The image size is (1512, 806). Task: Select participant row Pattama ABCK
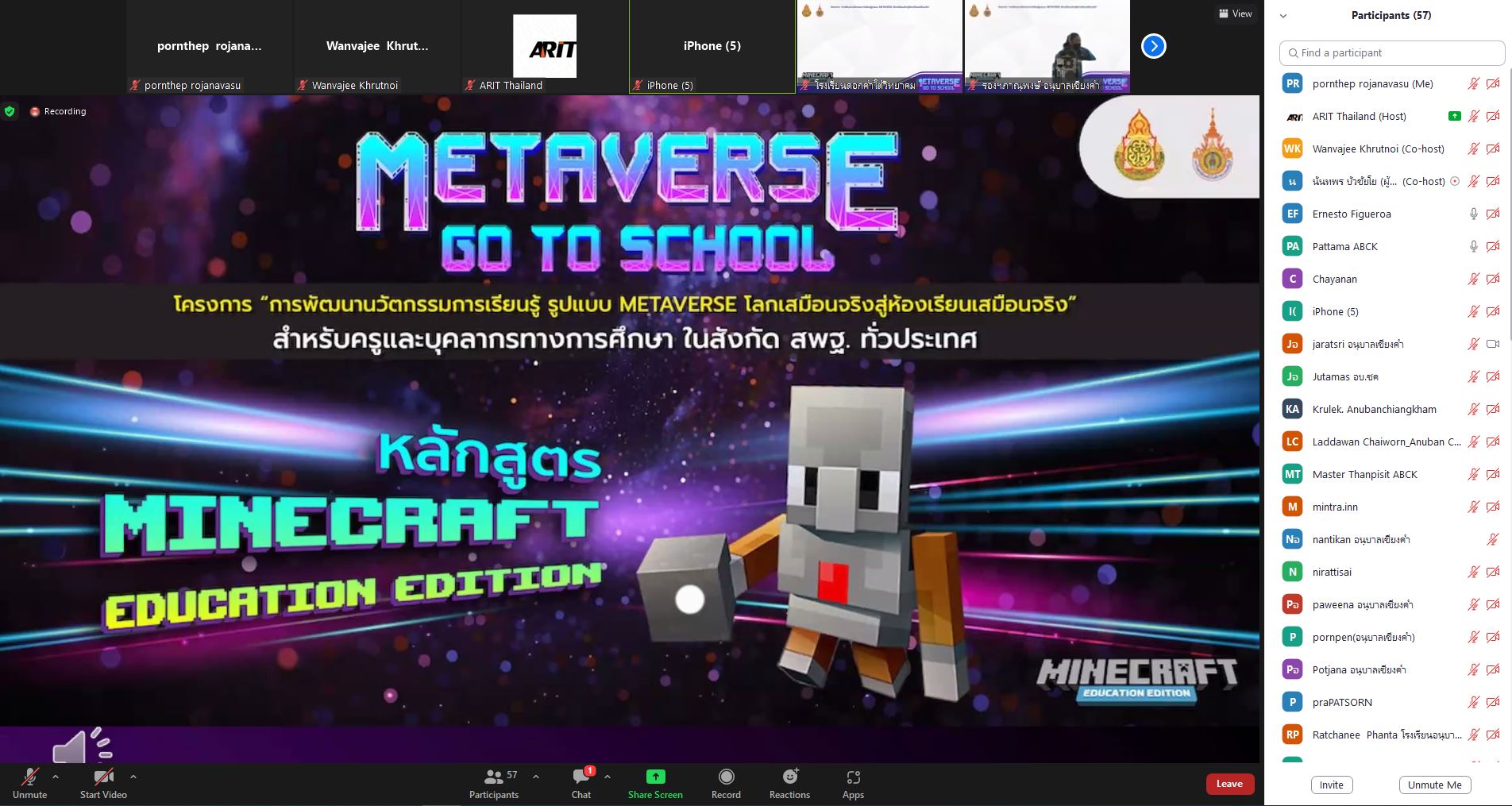(1388, 246)
